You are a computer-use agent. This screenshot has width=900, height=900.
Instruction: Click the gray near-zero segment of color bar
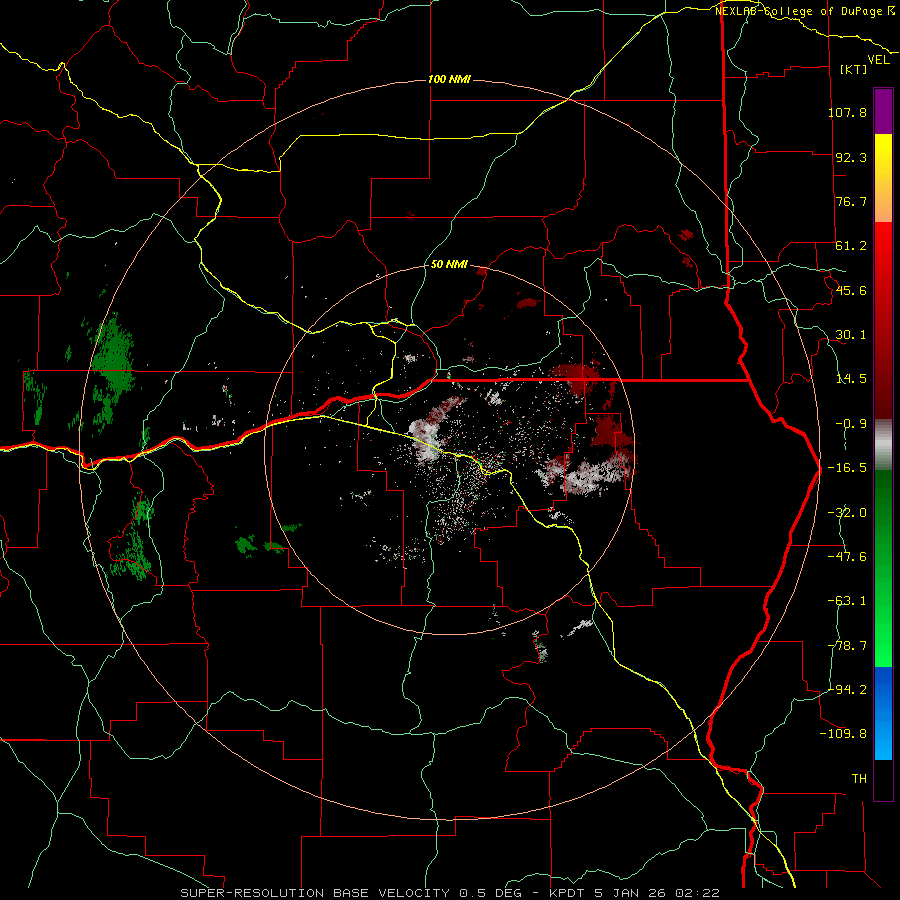883,445
